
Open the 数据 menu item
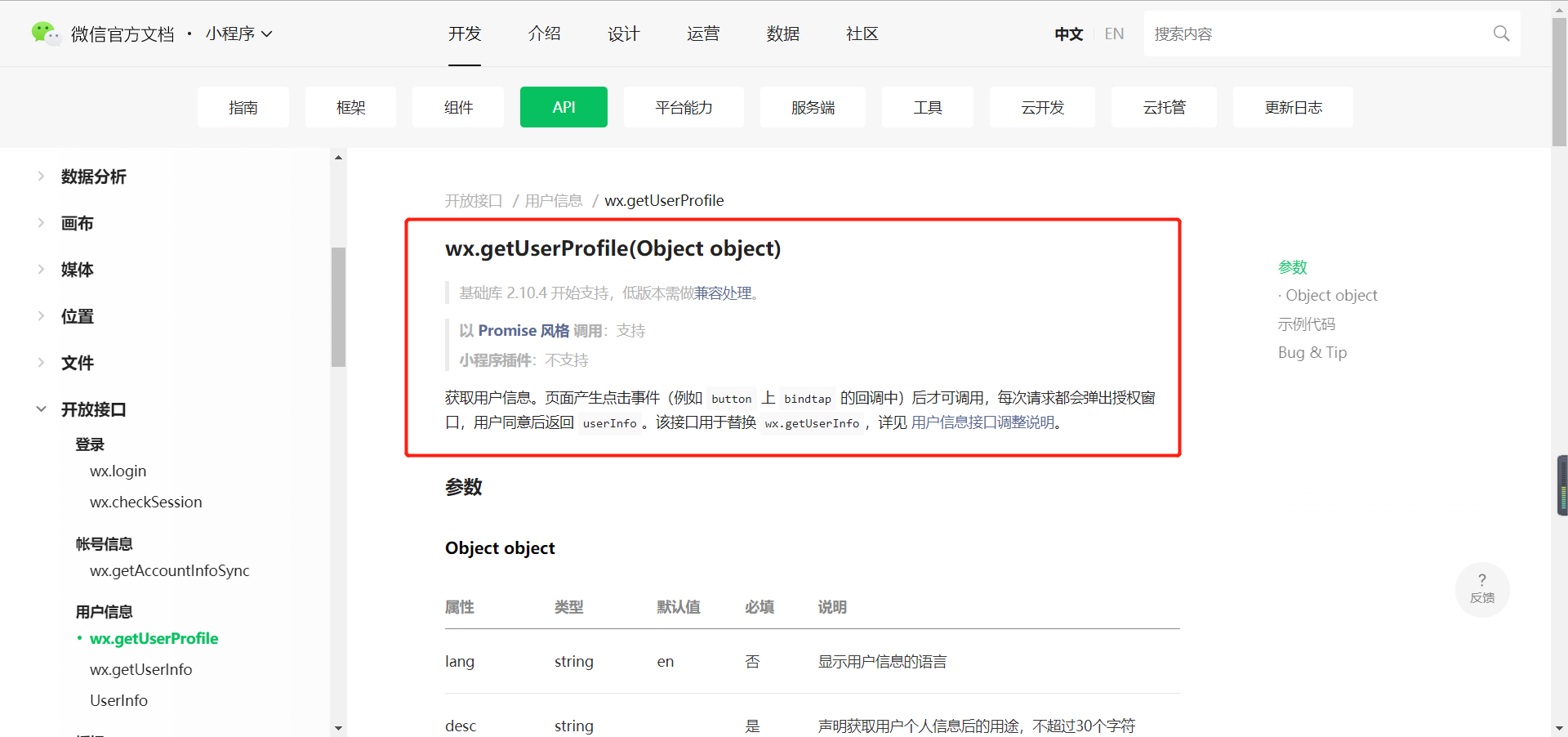click(x=782, y=33)
